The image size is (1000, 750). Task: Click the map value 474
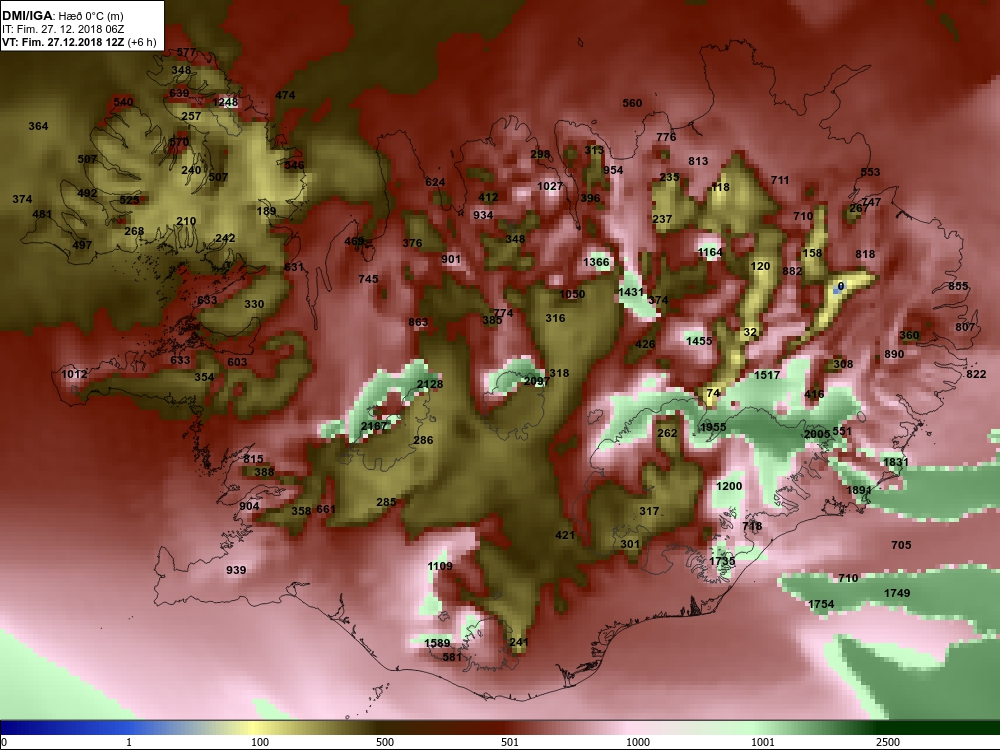click(x=285, y=95)
